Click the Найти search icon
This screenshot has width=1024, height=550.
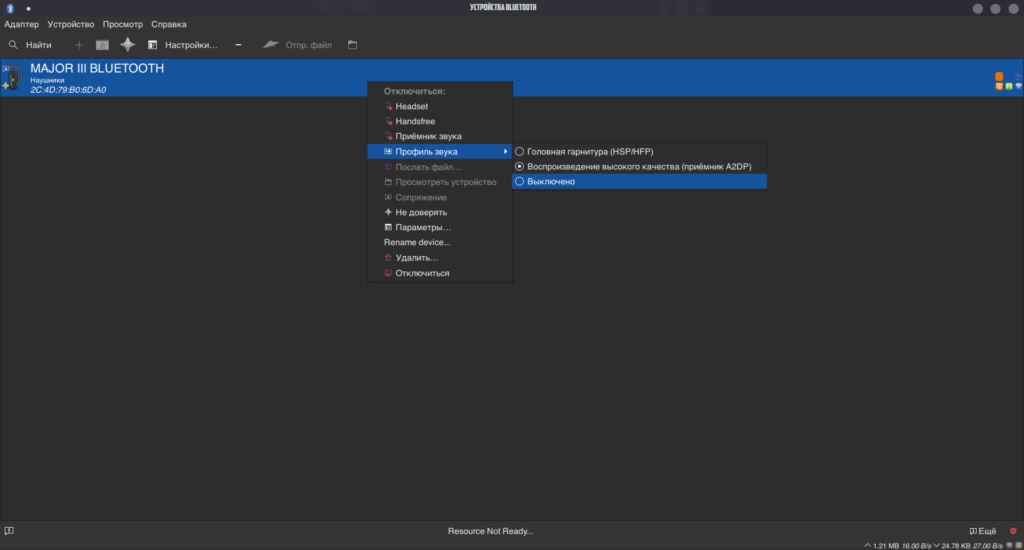pyautogui.click(x=13, y=45)
